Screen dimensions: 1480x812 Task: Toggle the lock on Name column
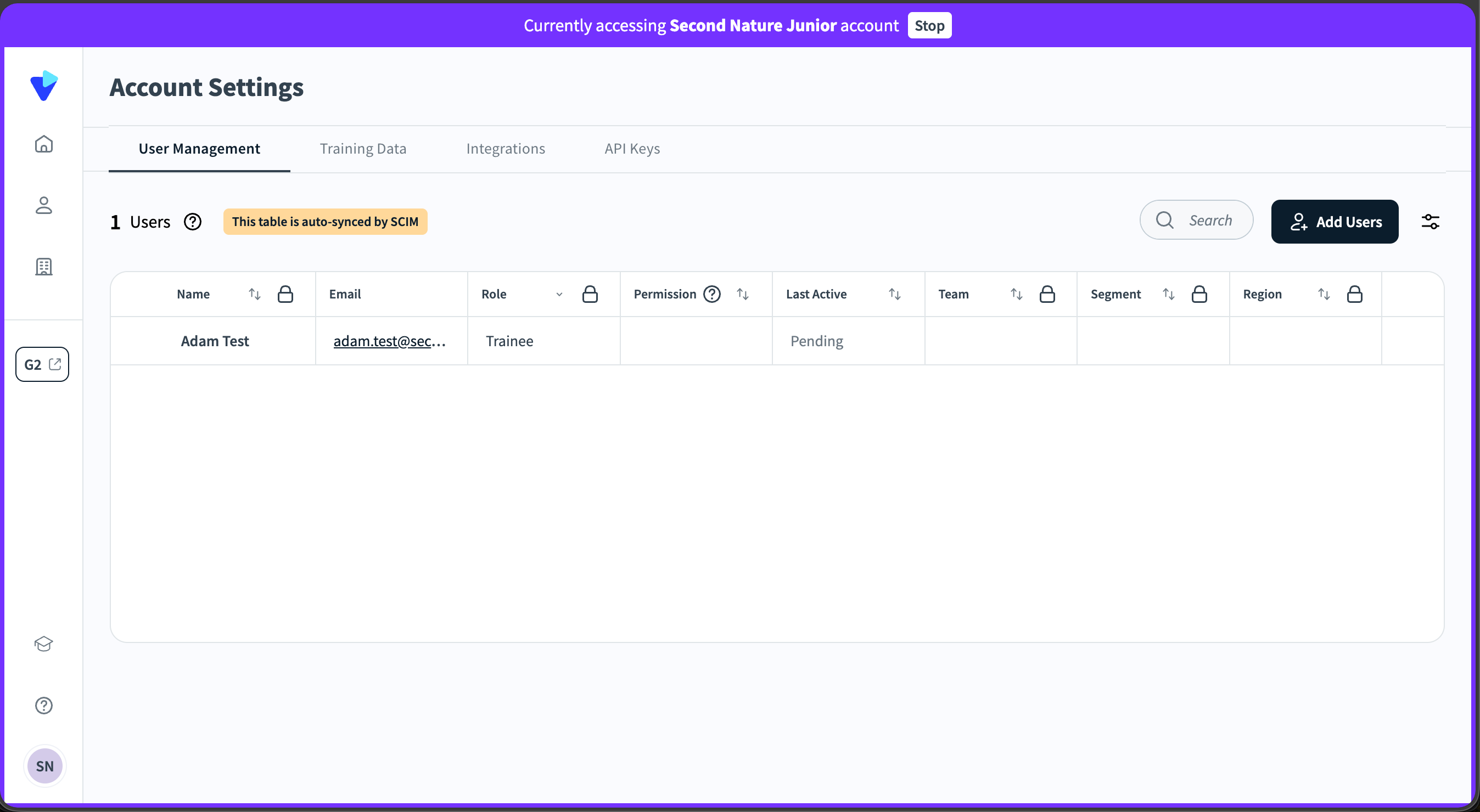coord(285,294)
